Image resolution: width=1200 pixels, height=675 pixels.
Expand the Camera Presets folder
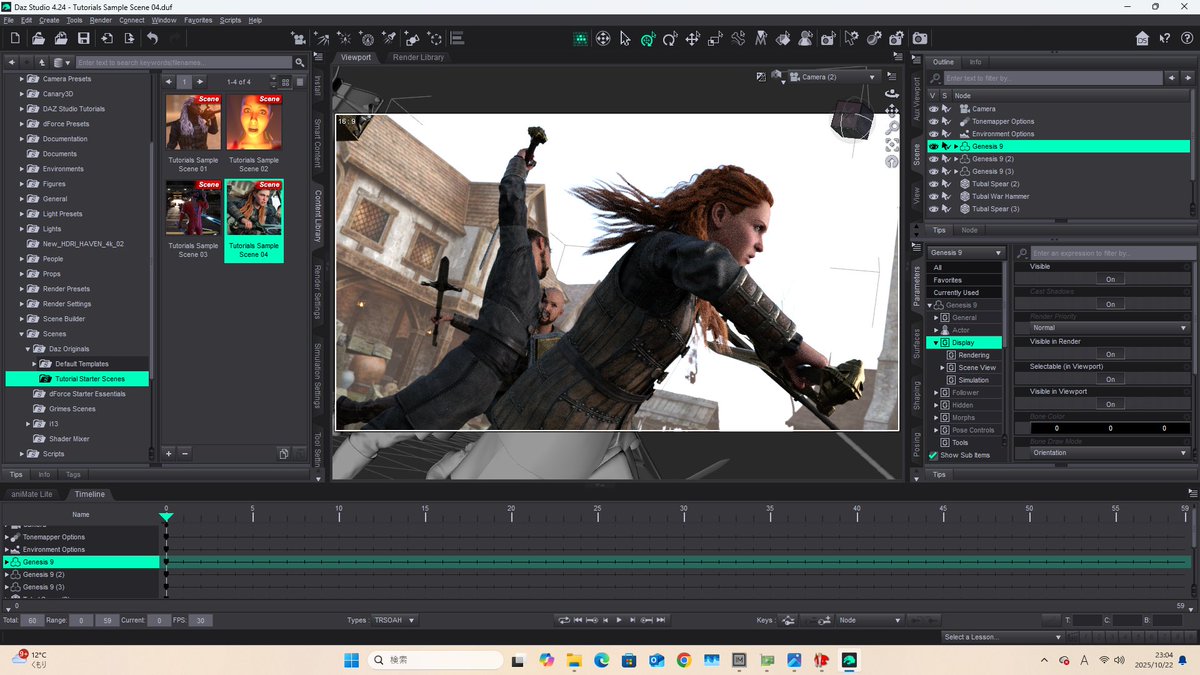[22, 79]
